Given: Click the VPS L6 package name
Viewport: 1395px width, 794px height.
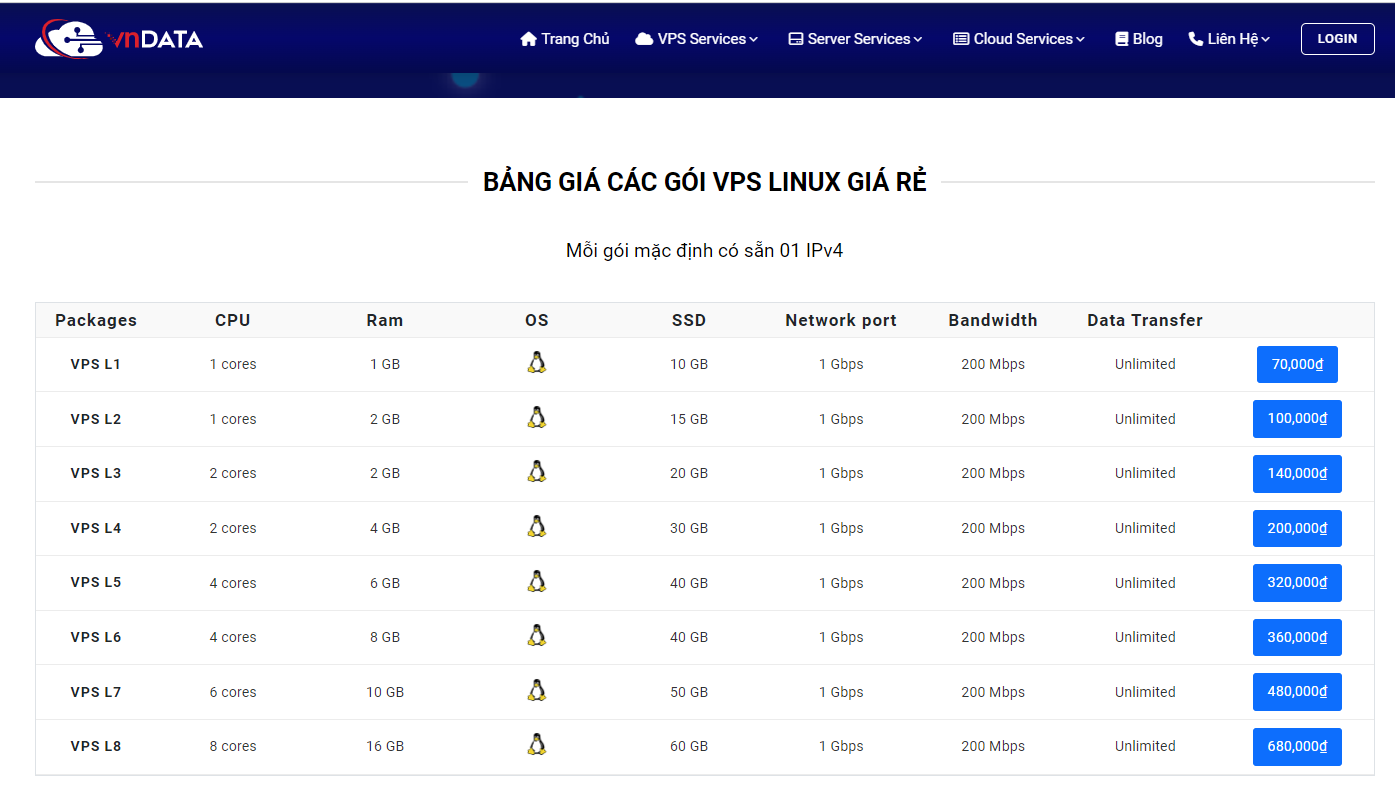Looking at the screenshot, I should pos(96,637).
